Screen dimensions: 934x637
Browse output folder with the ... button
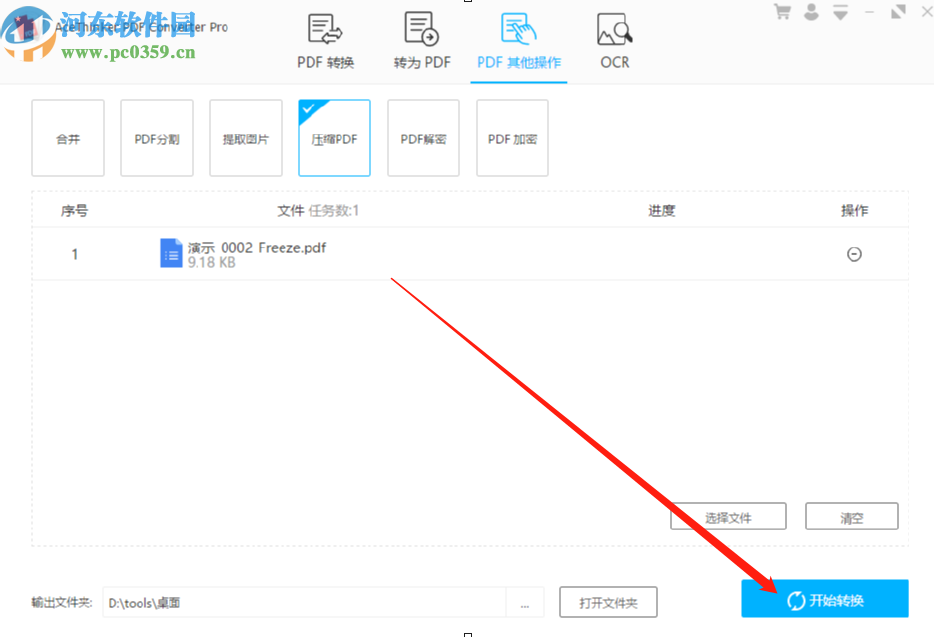coord(525,602)
